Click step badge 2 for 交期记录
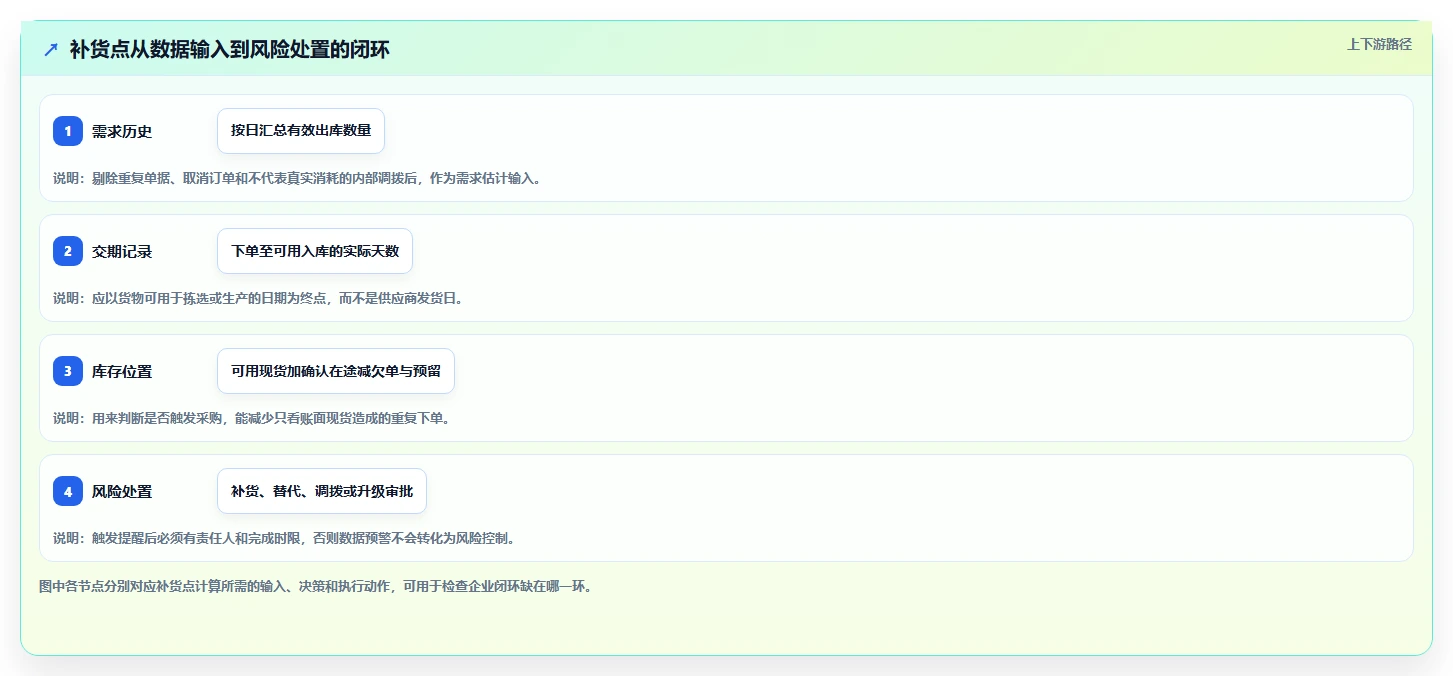Screen dimensions: 1453x676 click(68, 251)
